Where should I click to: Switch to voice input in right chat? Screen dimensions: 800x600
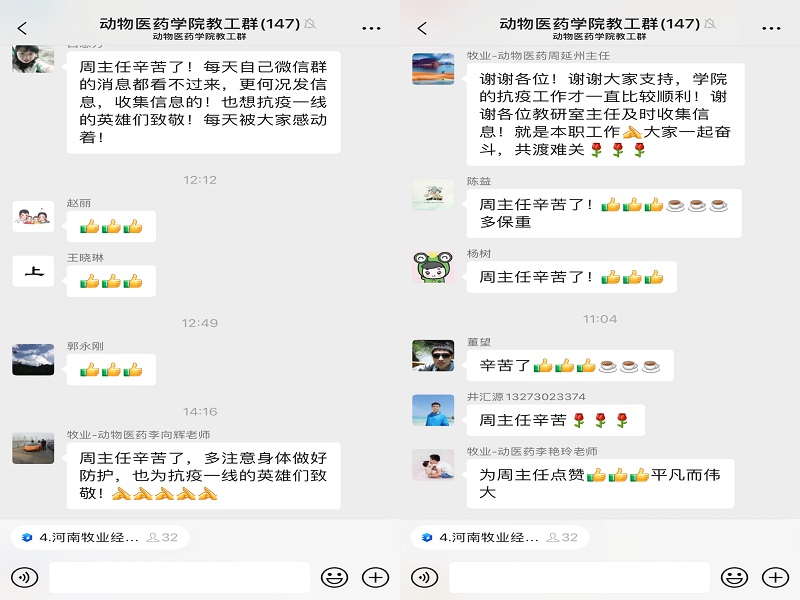424,578
